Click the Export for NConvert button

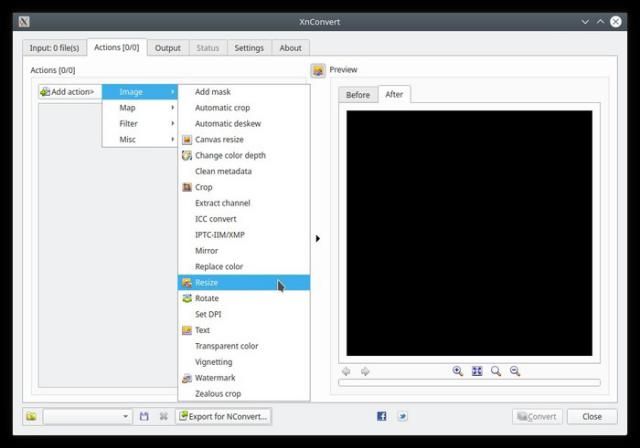point(223,416)
